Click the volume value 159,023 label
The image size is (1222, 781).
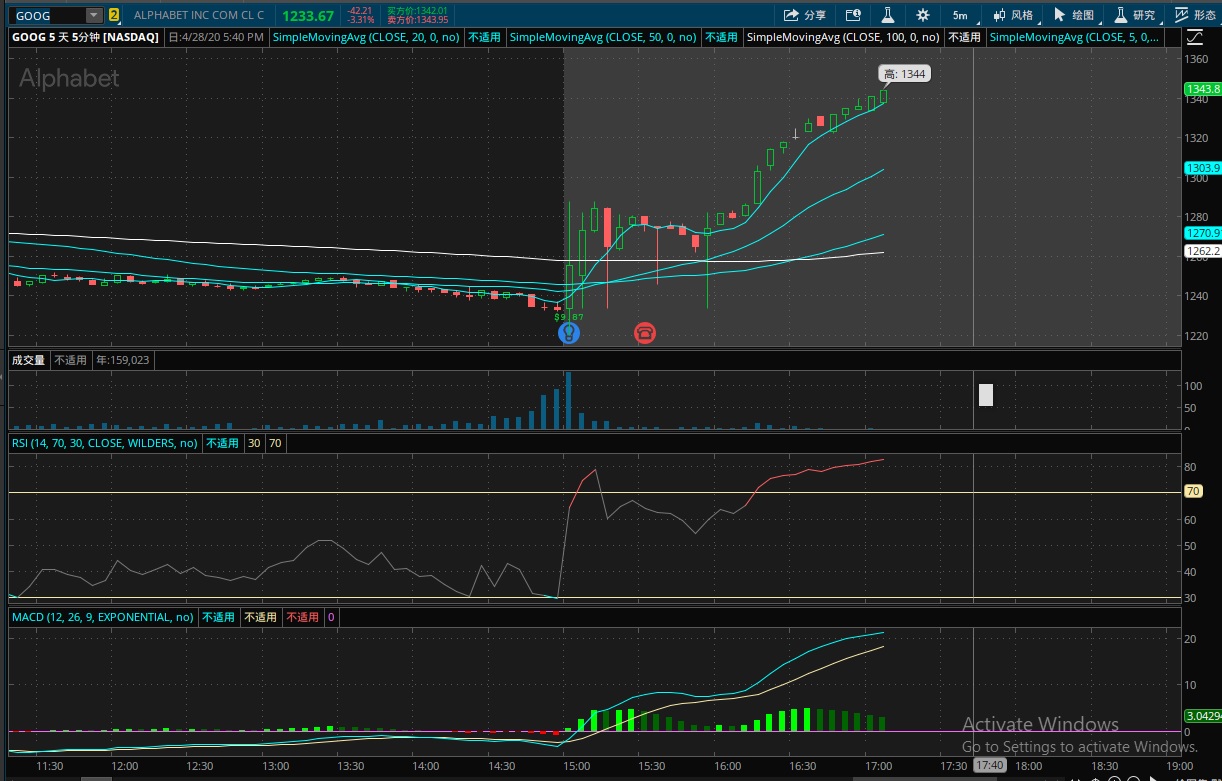point(122,360)
